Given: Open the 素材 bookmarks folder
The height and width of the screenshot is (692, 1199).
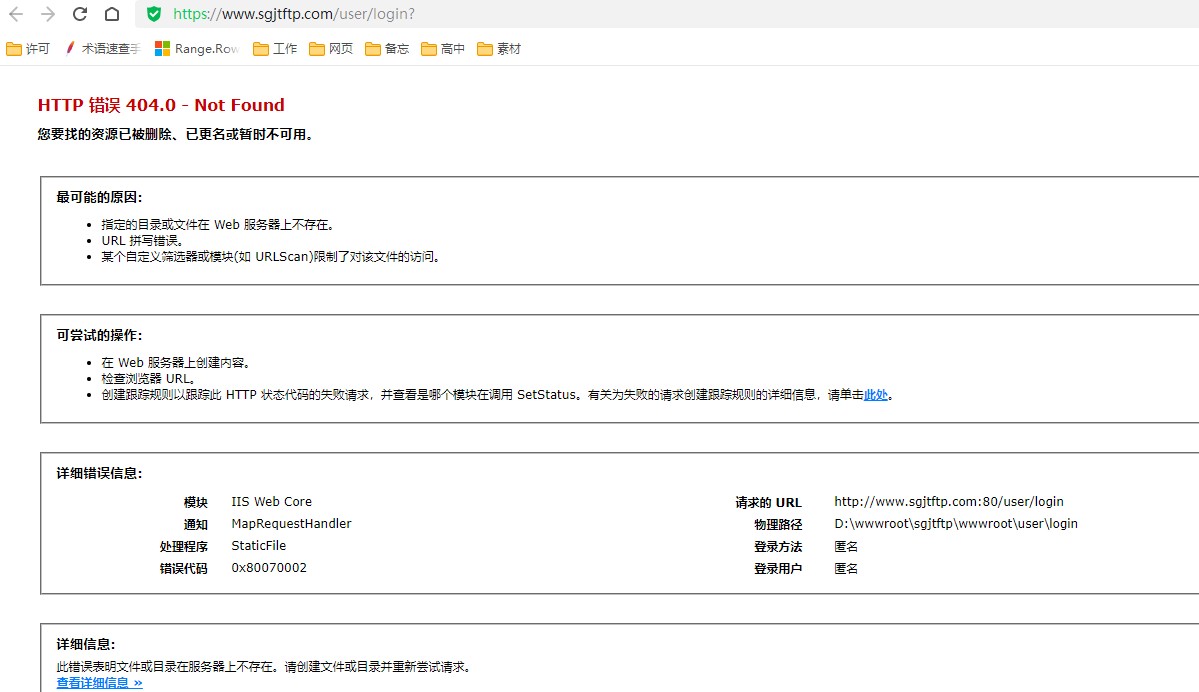Looking at the screenshot, I should pos(499,49).
